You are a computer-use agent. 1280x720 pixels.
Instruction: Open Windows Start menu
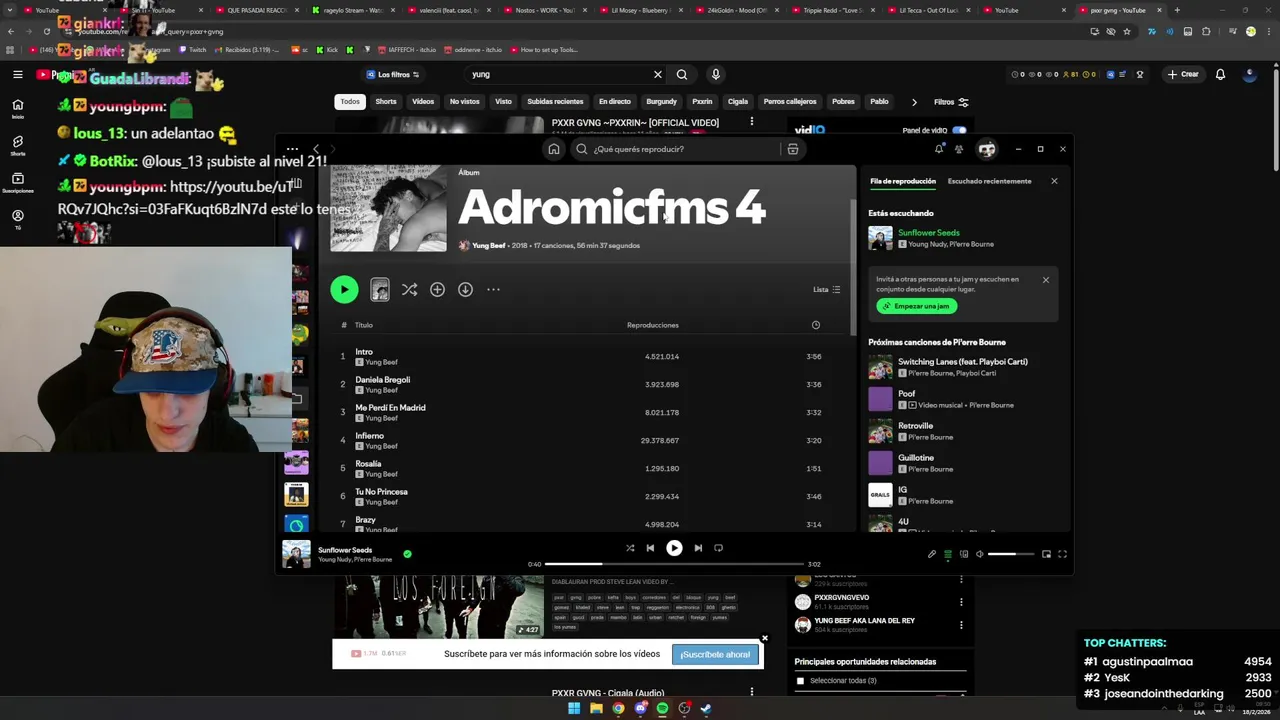coord(574,708)
